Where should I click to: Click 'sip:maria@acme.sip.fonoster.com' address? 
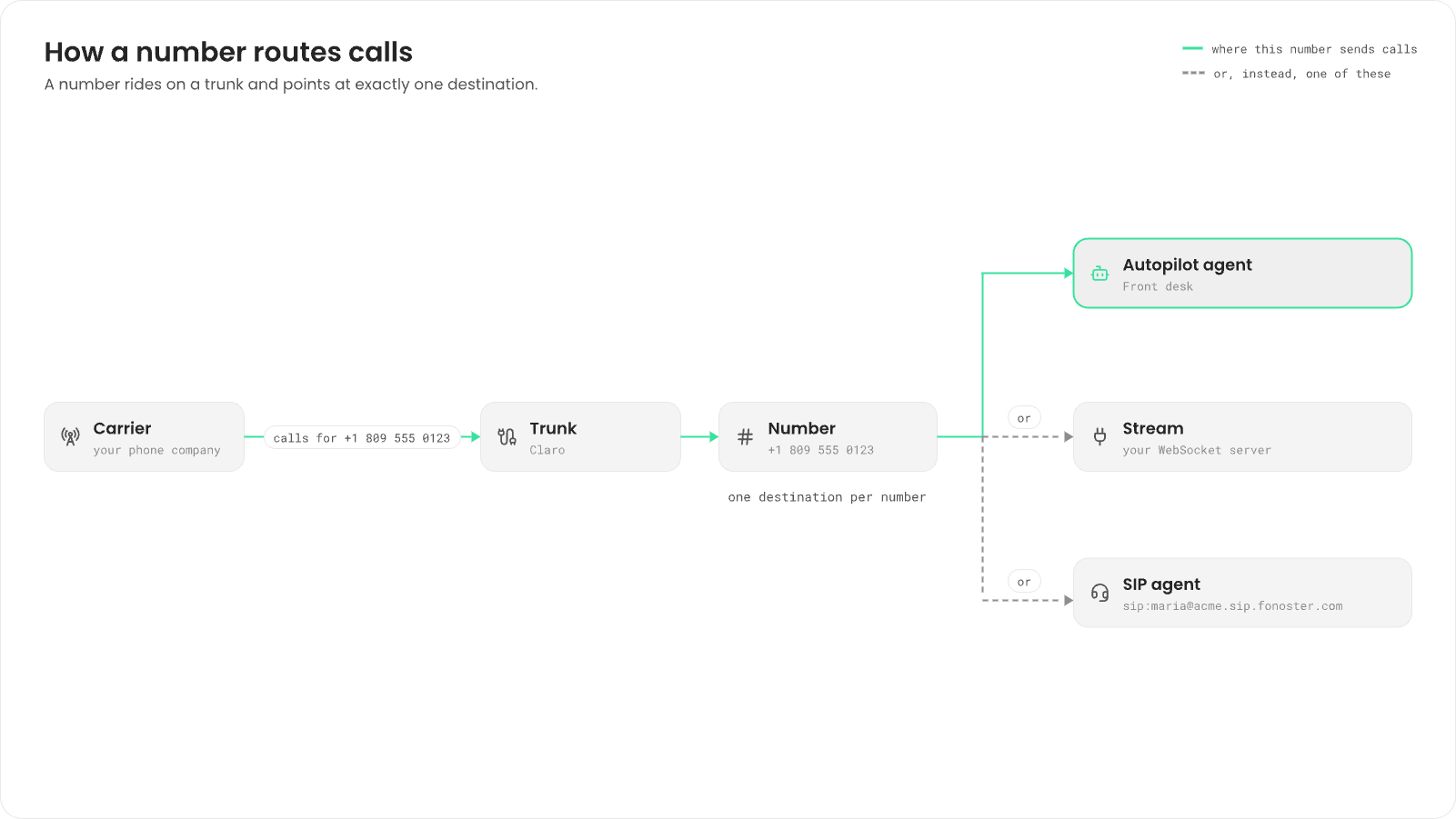point(1232,606)
